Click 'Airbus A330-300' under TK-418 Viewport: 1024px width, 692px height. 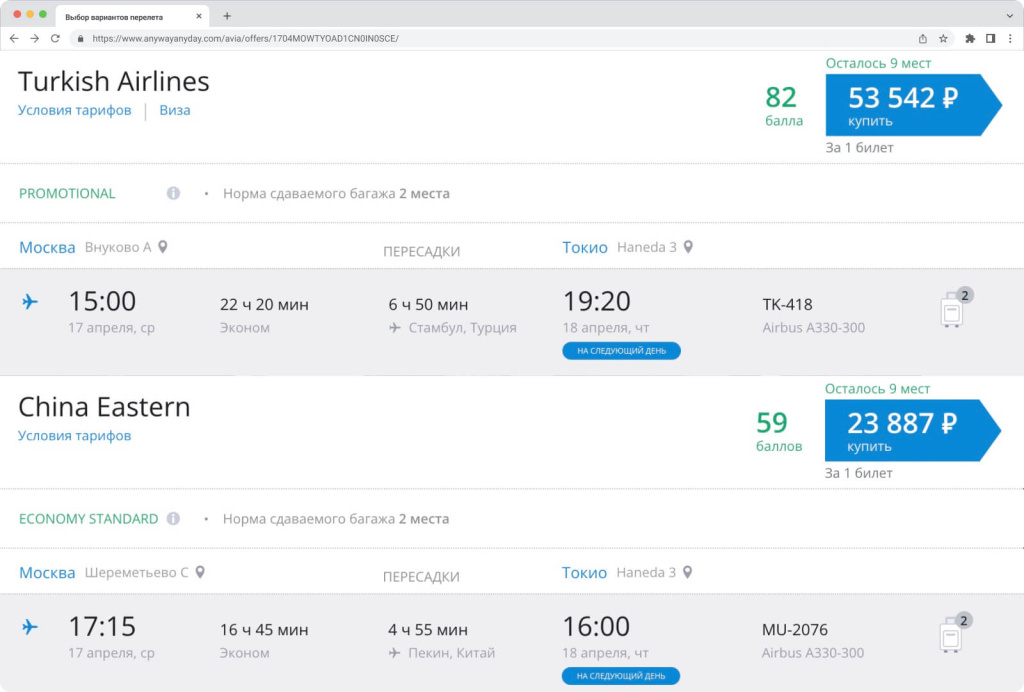point(814,328)
